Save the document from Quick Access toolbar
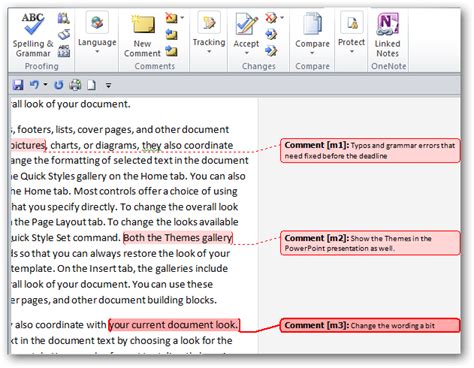Image resolution: width=474 pixels, height=368 pixels. click(18, 85)
